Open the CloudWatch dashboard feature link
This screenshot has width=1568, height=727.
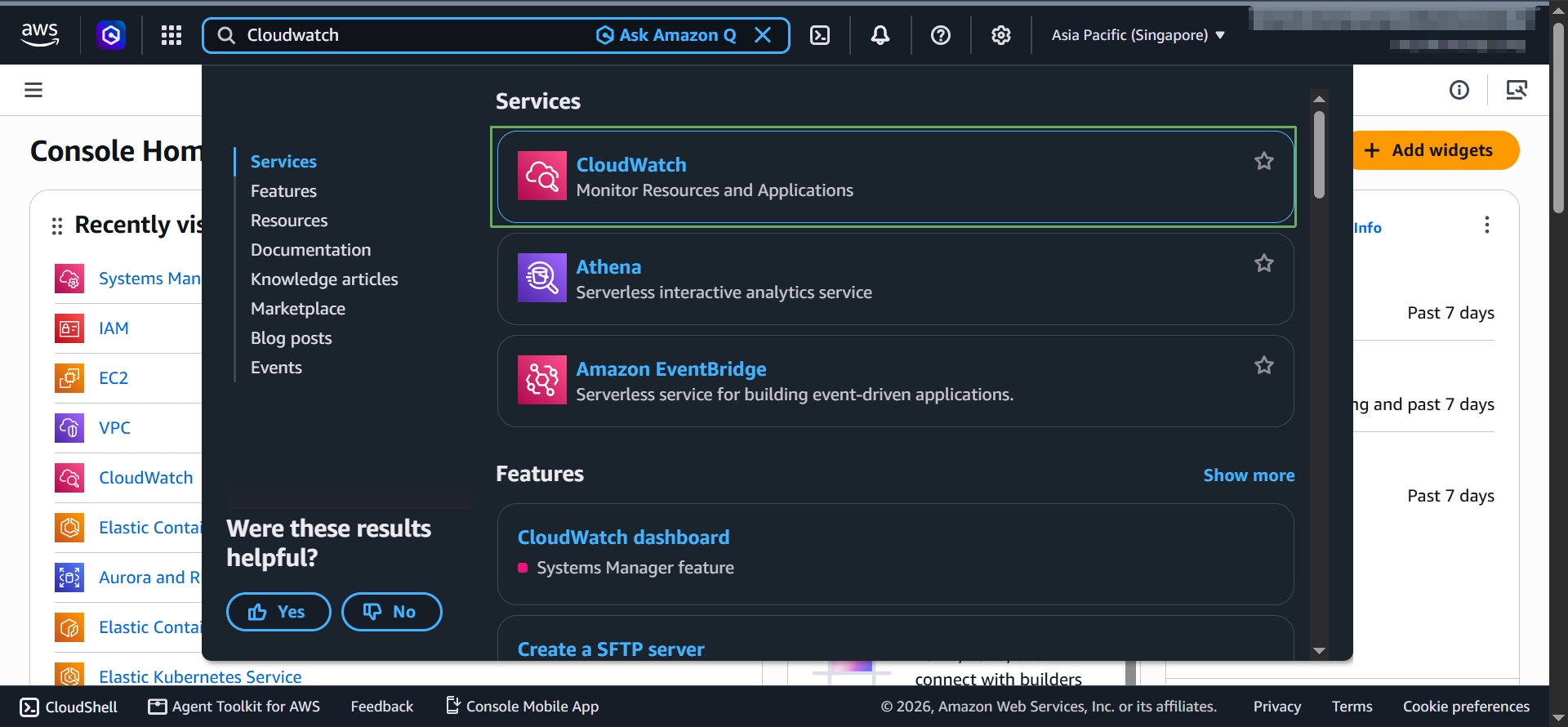(623, 537)
